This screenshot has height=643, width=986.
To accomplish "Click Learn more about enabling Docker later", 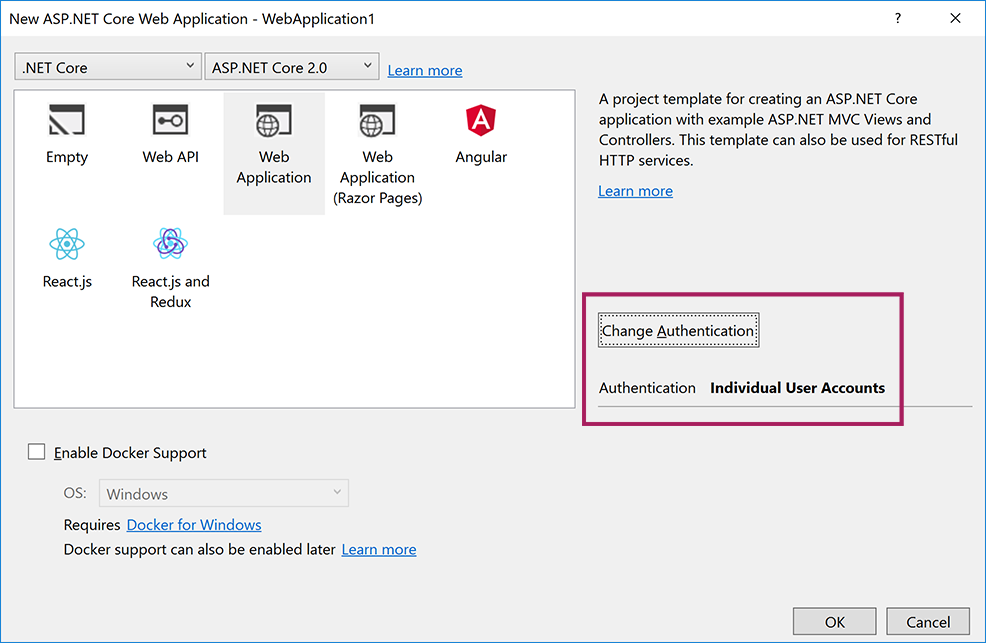I will [x=378, y=549].
